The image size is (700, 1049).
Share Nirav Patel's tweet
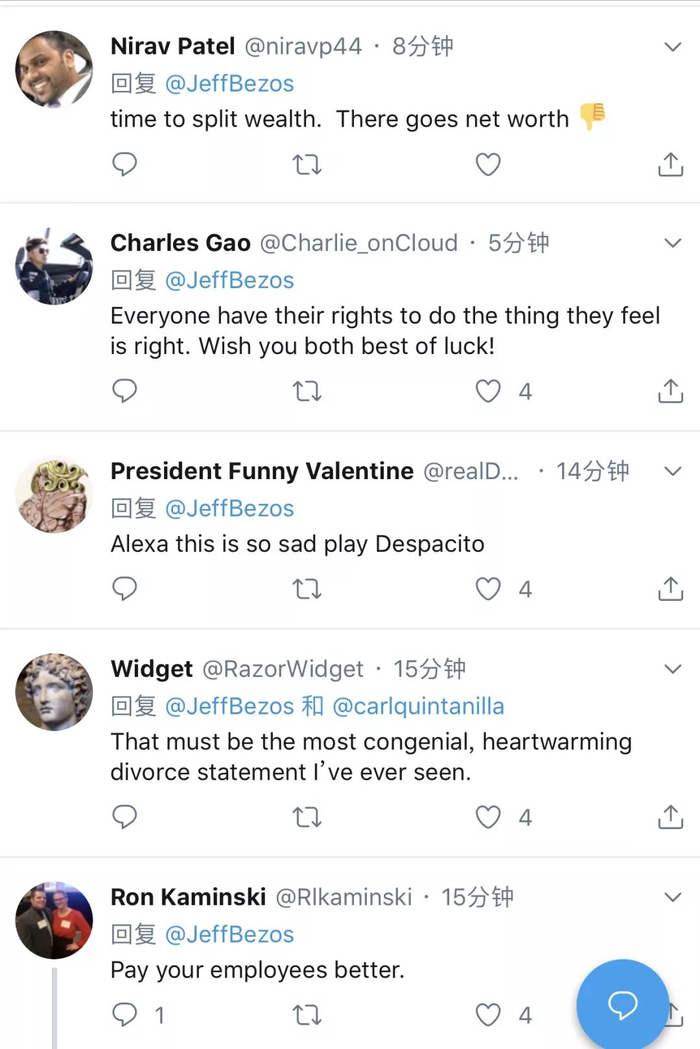pos(670,164)
